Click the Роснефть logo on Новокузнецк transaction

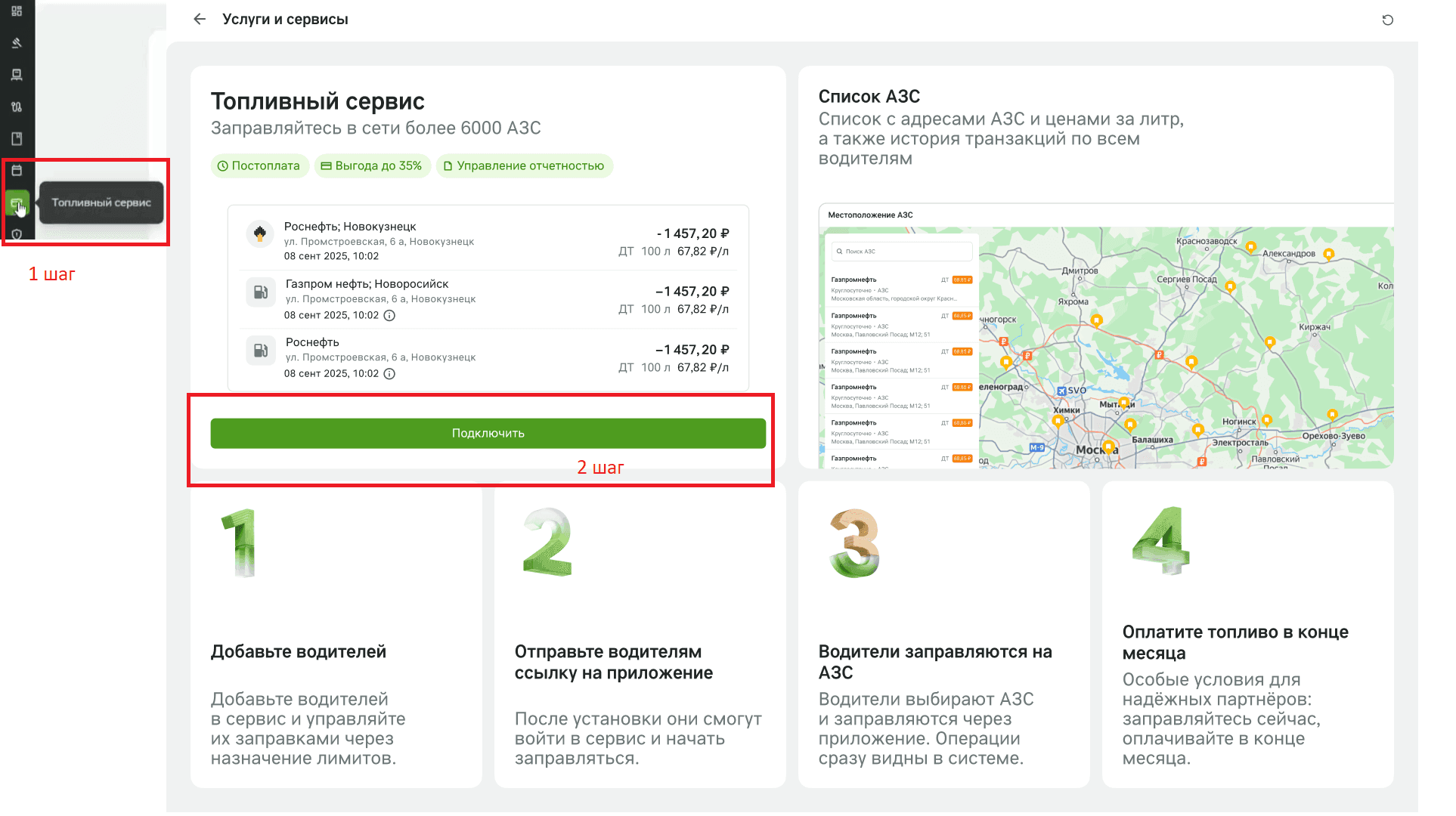click(x=260, y=233)
